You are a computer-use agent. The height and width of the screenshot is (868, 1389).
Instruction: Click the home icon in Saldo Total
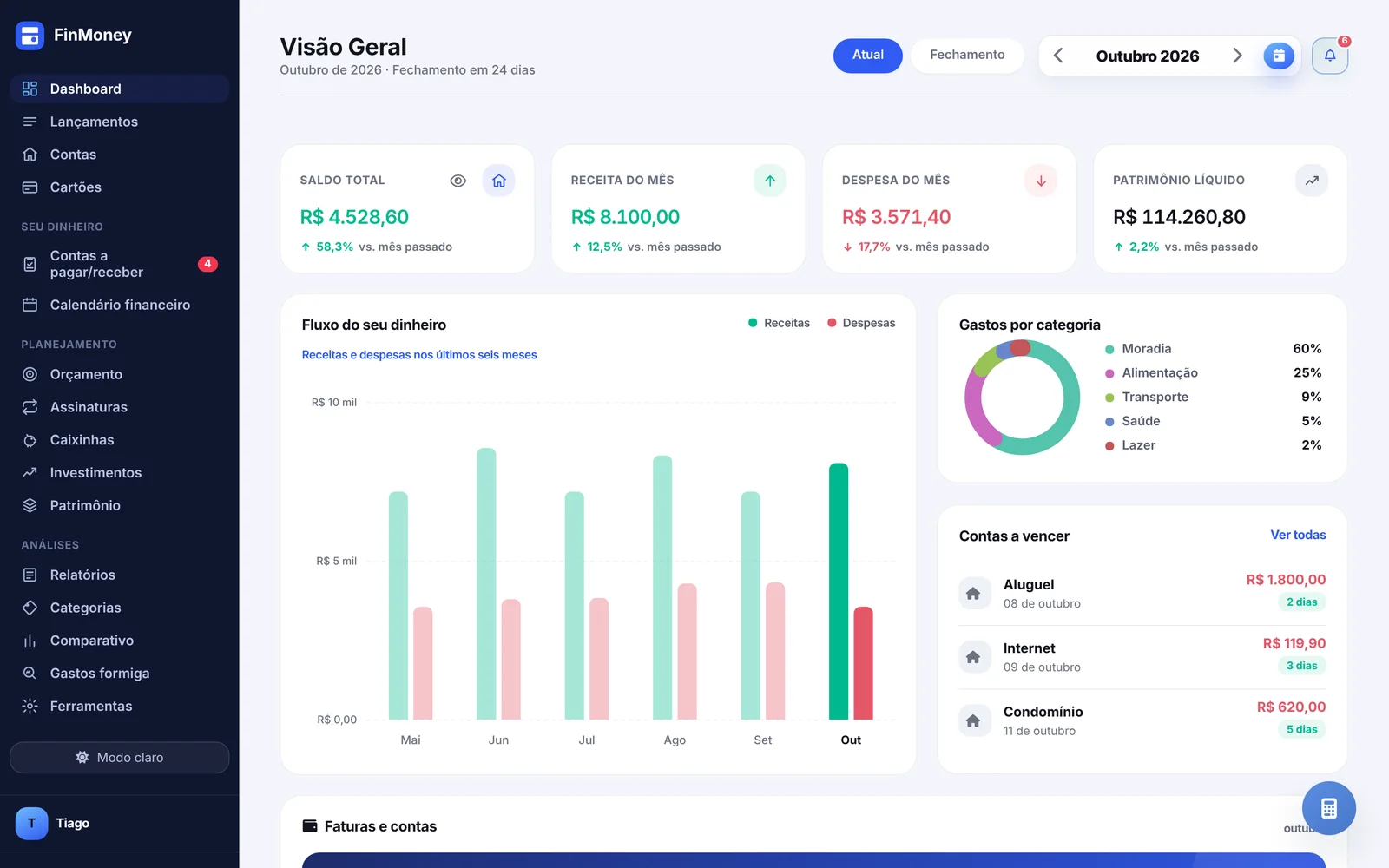coord(499,181)
